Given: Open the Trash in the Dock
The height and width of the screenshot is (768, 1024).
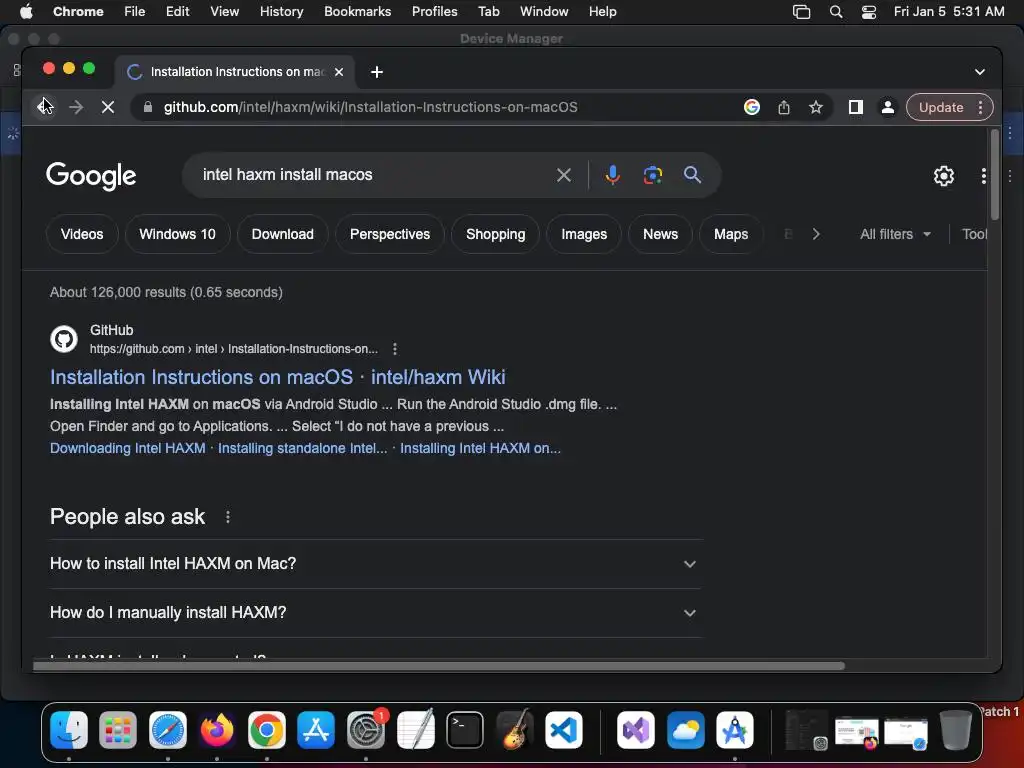Looking at the screenshot, I should click(x=955, y=730).
